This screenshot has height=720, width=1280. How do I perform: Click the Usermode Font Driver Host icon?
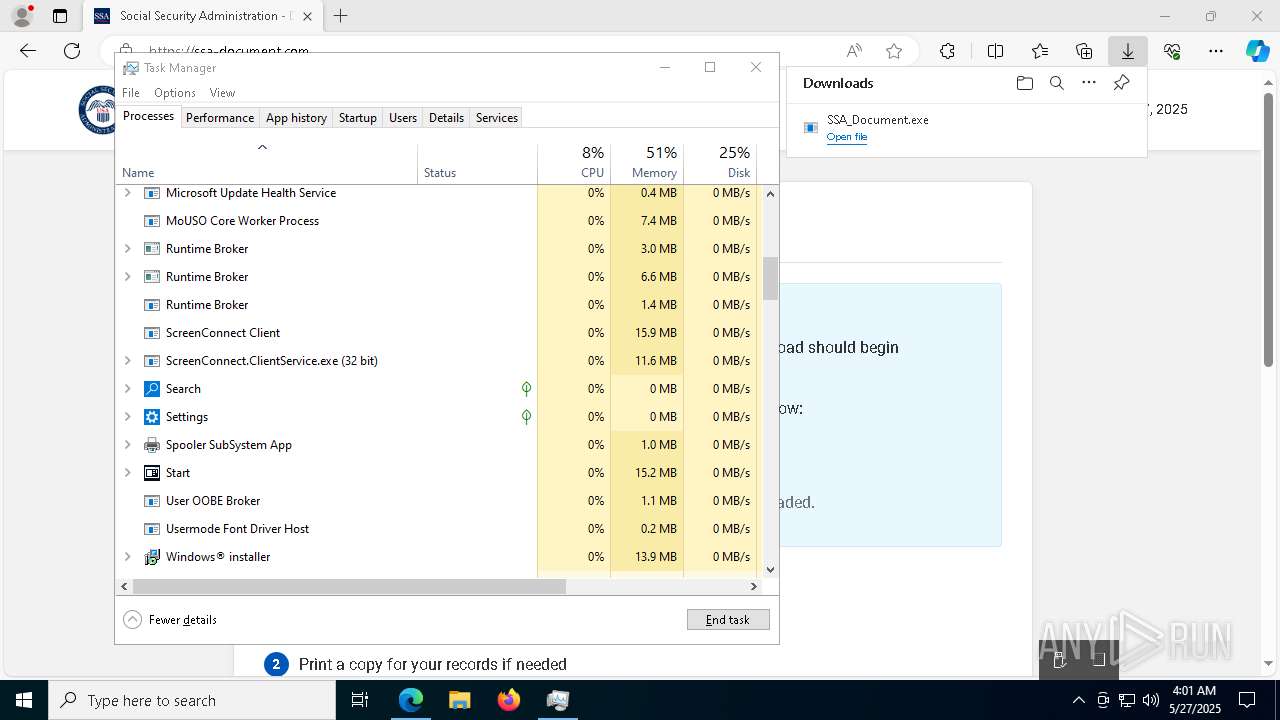point(152,529)
